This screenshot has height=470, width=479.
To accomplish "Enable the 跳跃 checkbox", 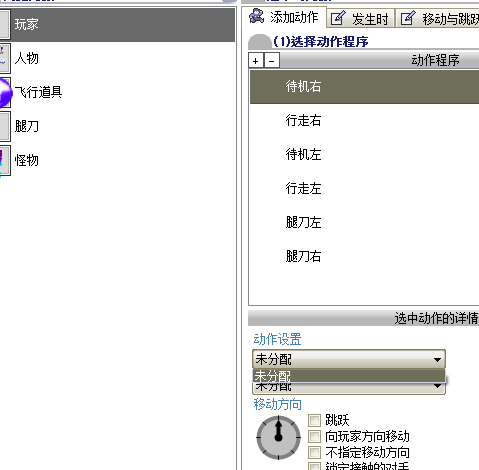I will point(314,420).
